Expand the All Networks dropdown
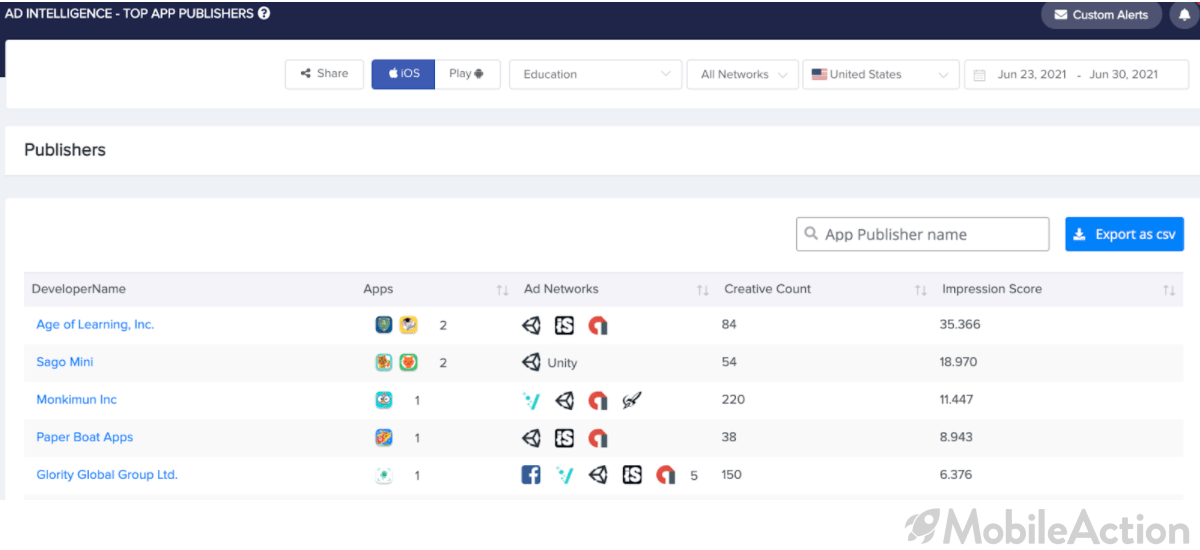 [742, 74]
